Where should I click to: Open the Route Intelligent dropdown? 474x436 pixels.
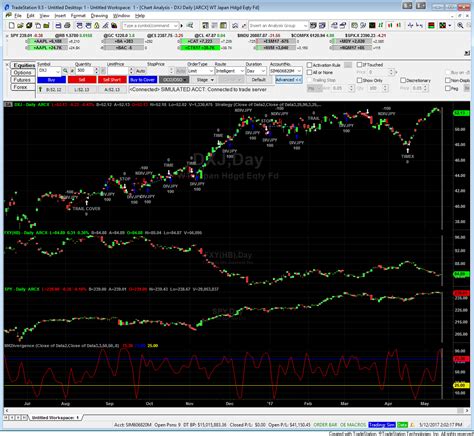click(242, 71)
